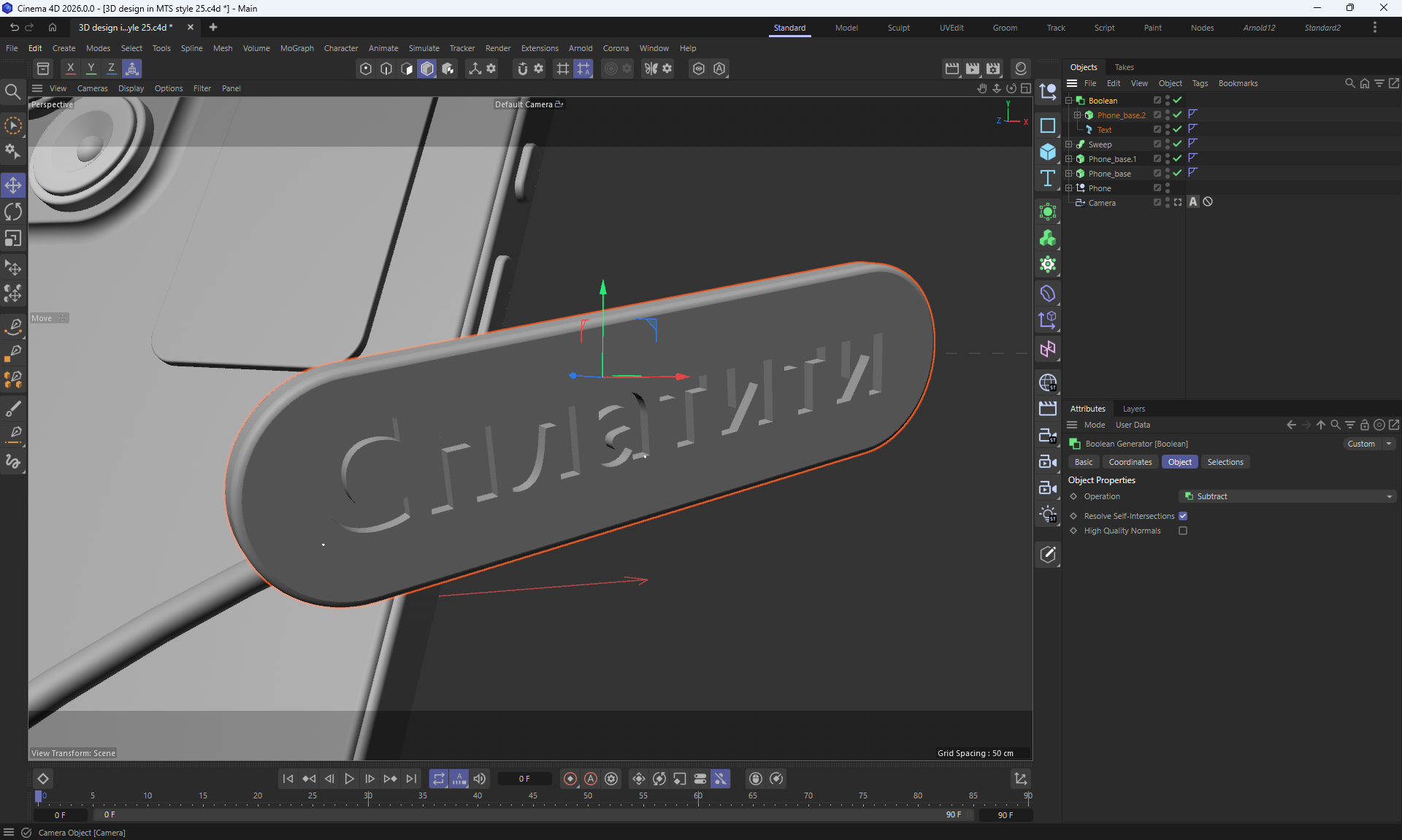Select the Move tool in left toolbar
1402x840 pixels.
tap(13, 185)
